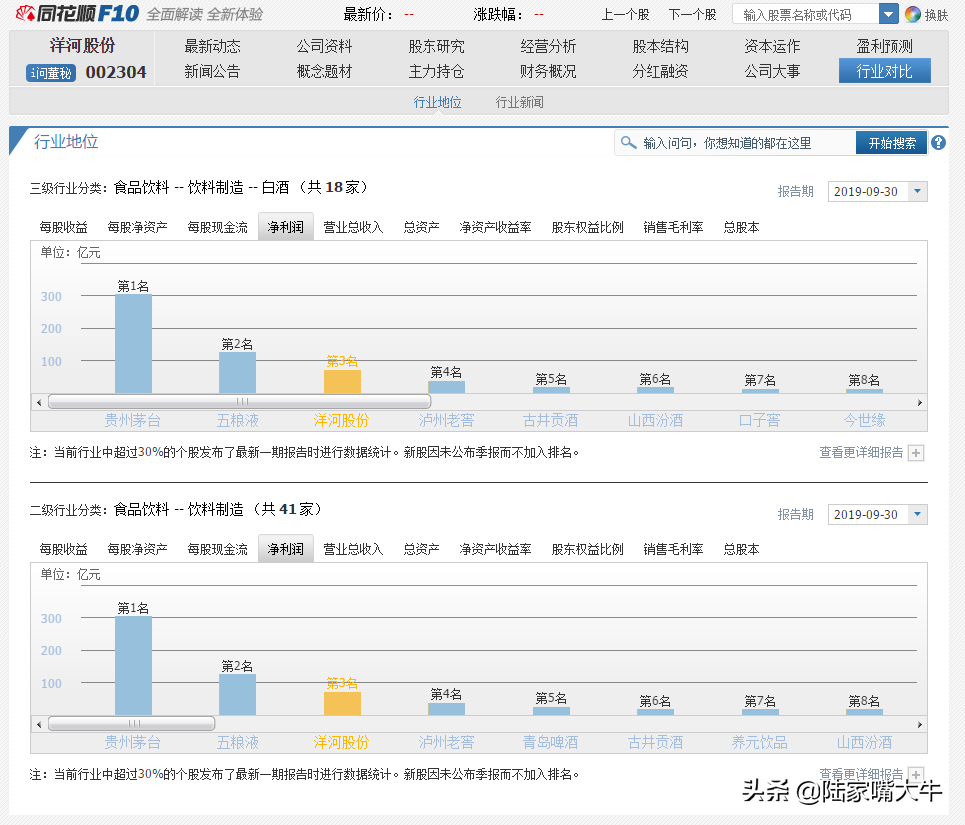
Task: Select 总资产 tab in 白酒 section
Action: click(421, 227)
